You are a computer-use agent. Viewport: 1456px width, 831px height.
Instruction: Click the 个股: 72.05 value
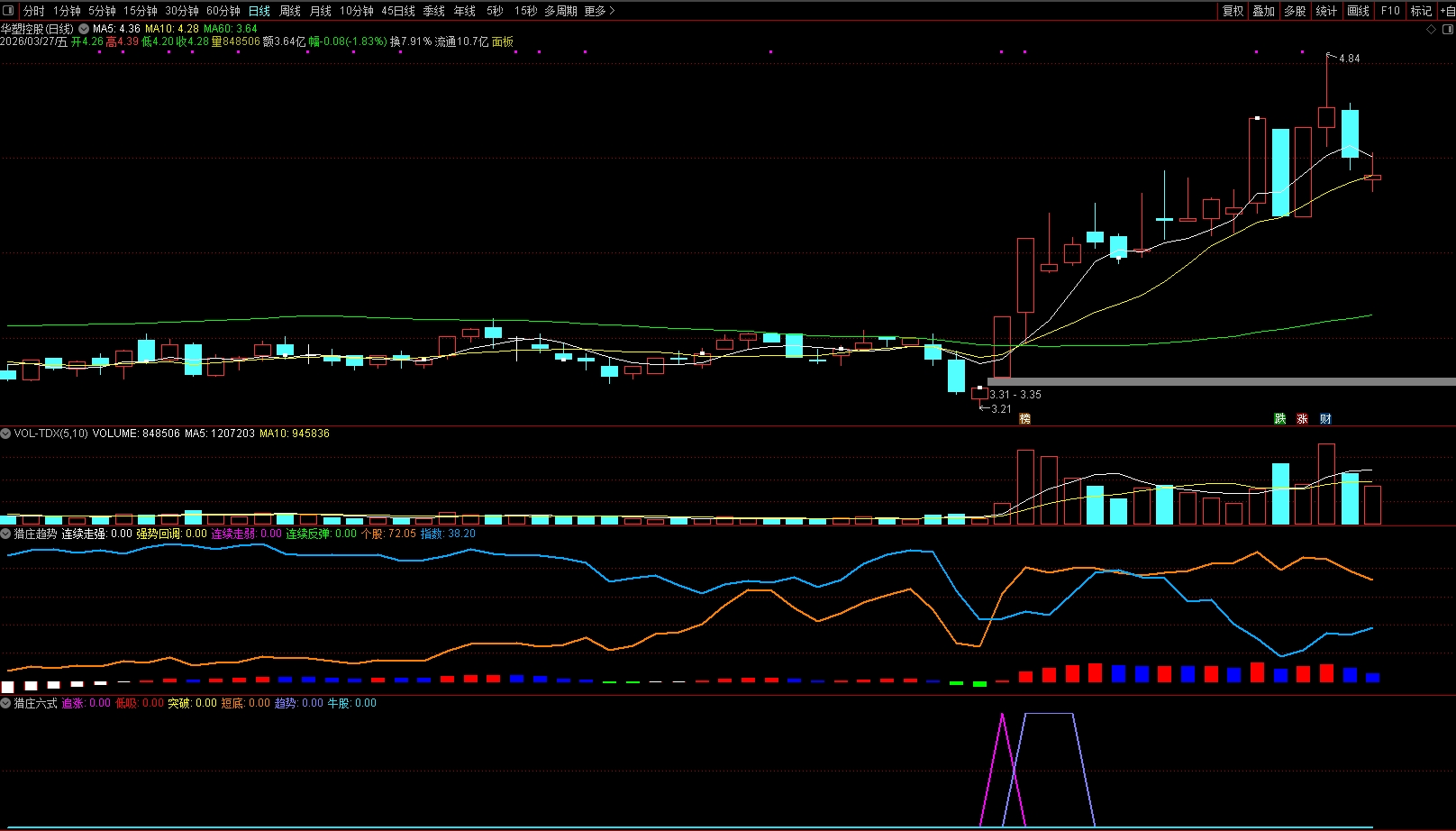point(389,534)
